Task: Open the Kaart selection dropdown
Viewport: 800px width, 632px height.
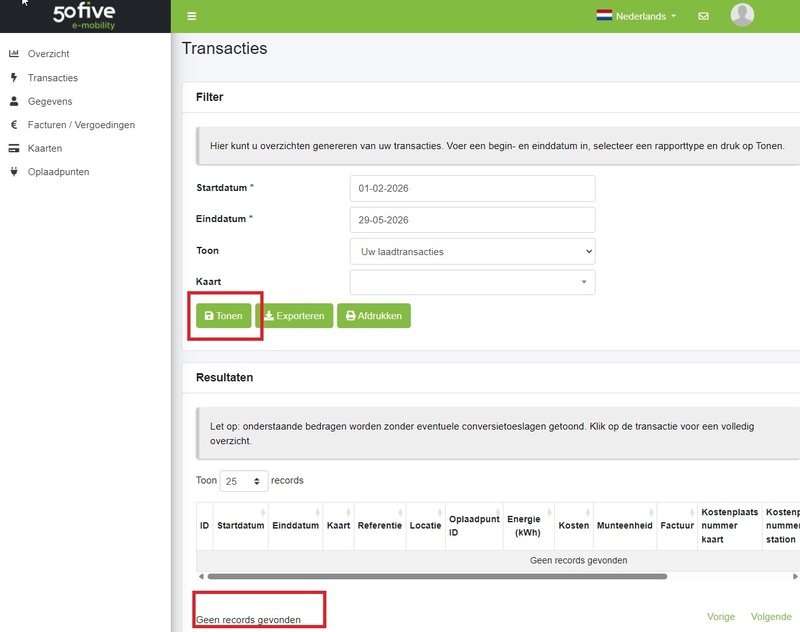Action: (x=472, y=282)
